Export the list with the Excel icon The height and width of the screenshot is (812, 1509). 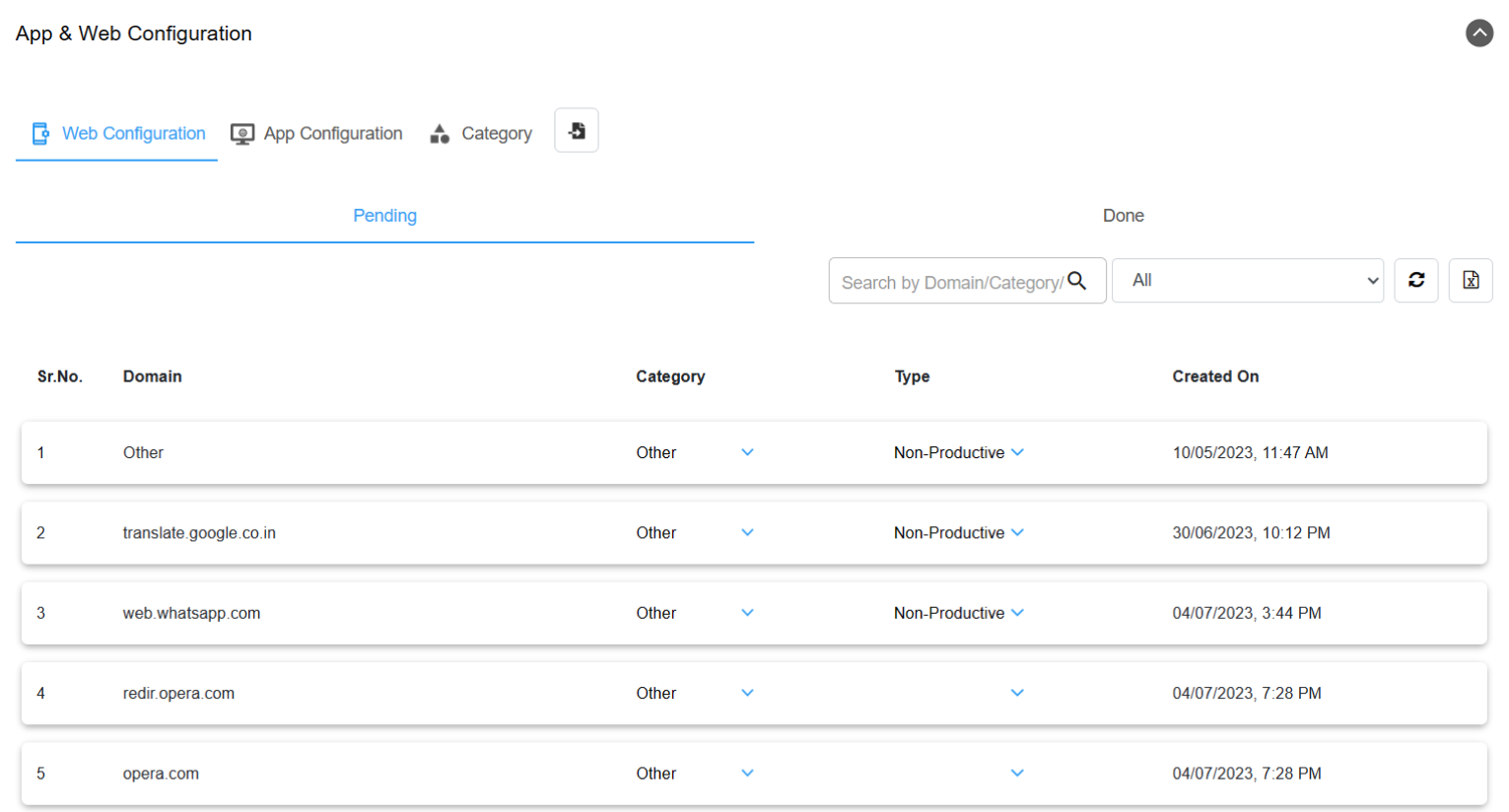1471,280
